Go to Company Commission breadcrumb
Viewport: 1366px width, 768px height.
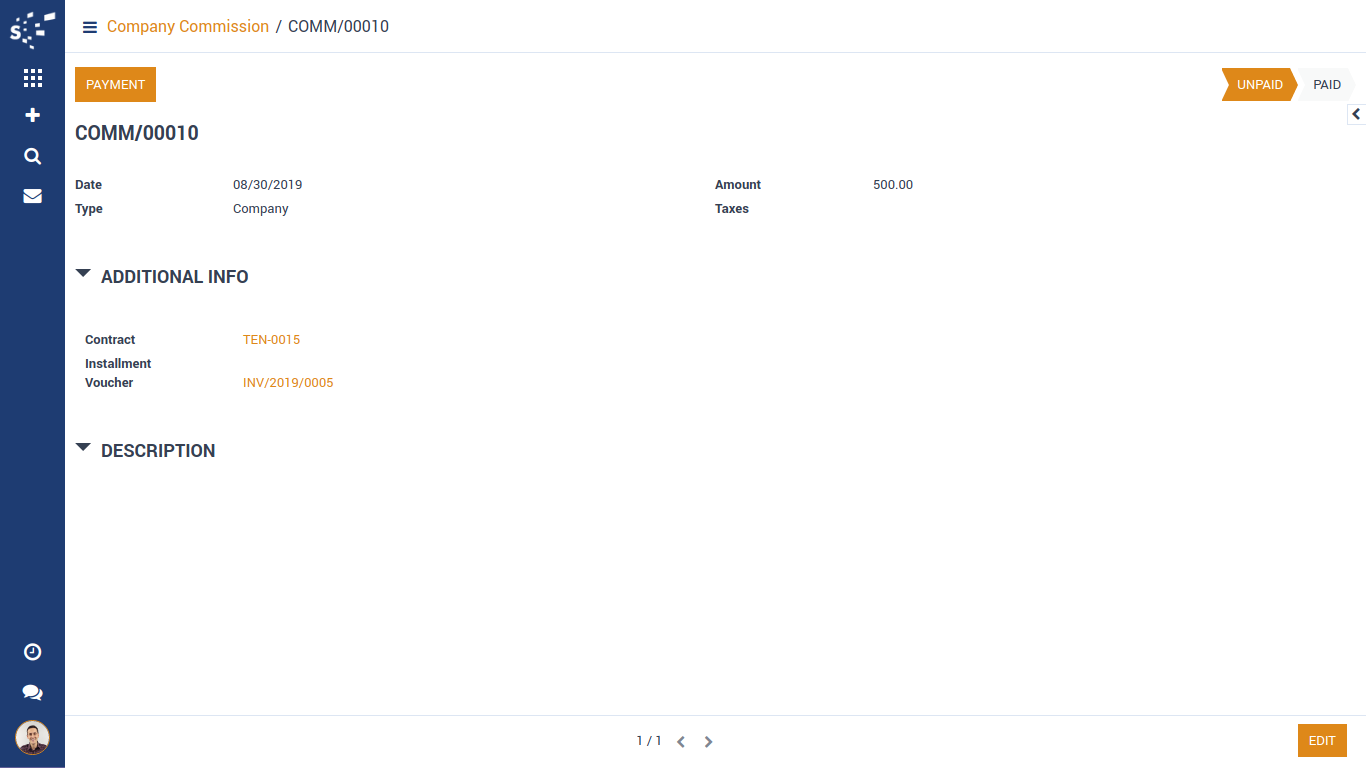(x=187, y=27)
